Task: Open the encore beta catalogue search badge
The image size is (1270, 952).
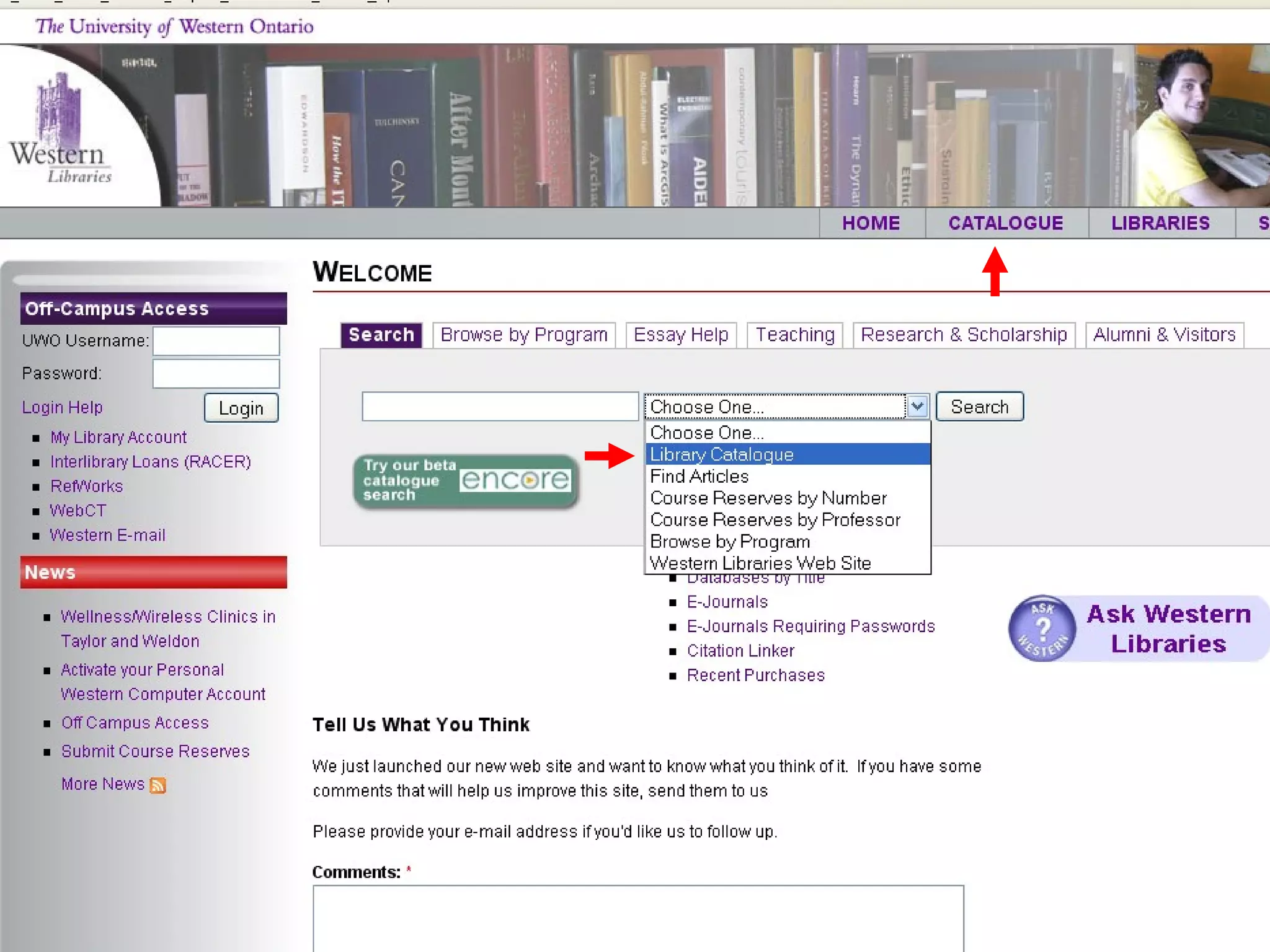Action: point(466,480)
